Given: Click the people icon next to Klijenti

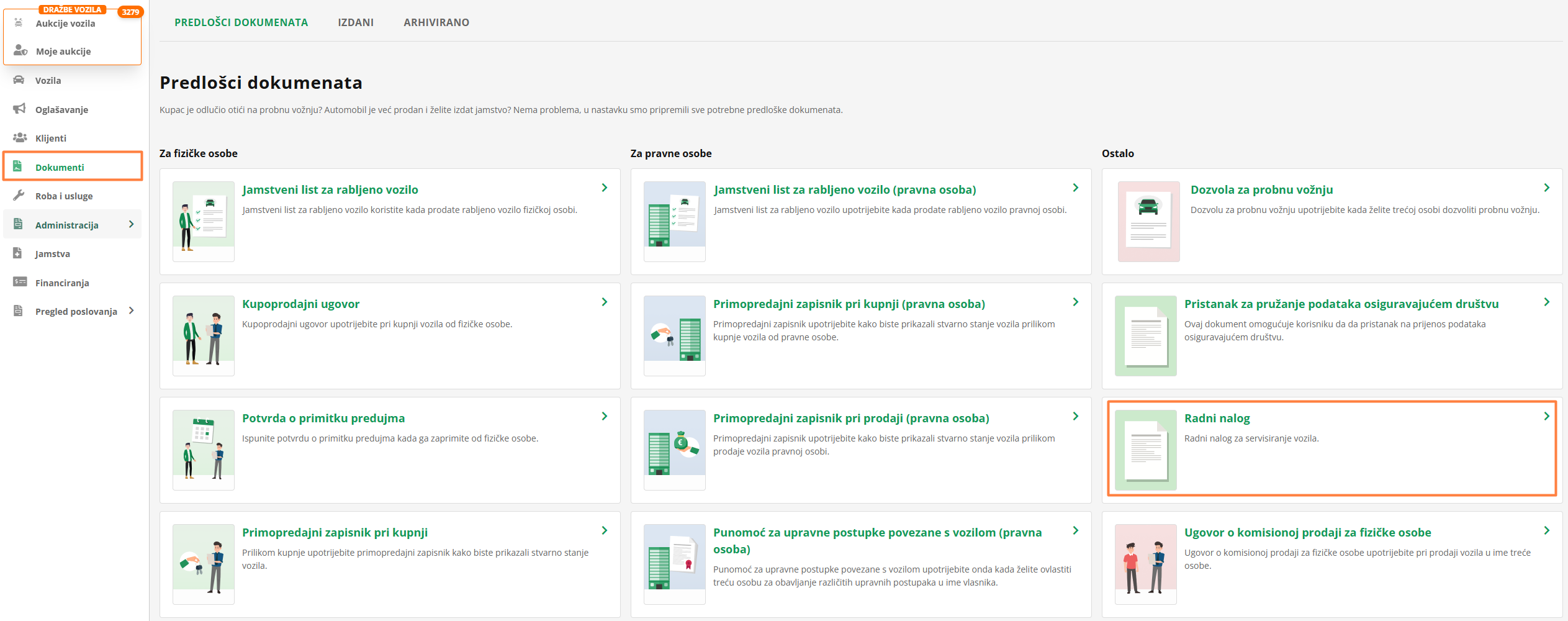Looking at the screenshot, I should (x=19, y=138).
